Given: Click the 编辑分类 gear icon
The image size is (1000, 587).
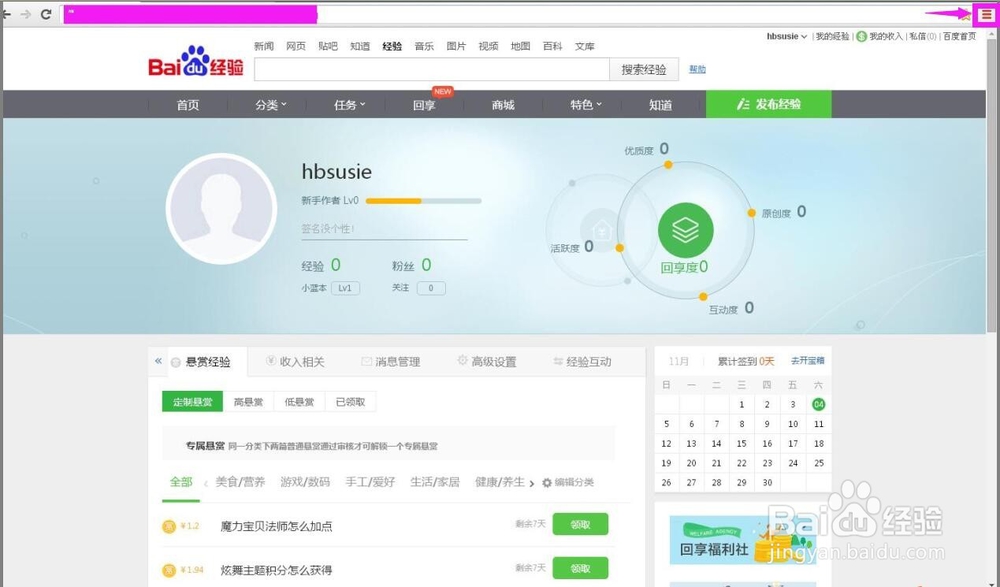Looking at the screenshot, I should point(547,483).
